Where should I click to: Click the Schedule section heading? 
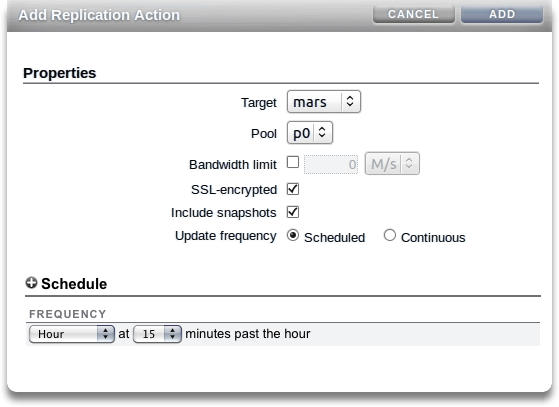click(74, 284)
